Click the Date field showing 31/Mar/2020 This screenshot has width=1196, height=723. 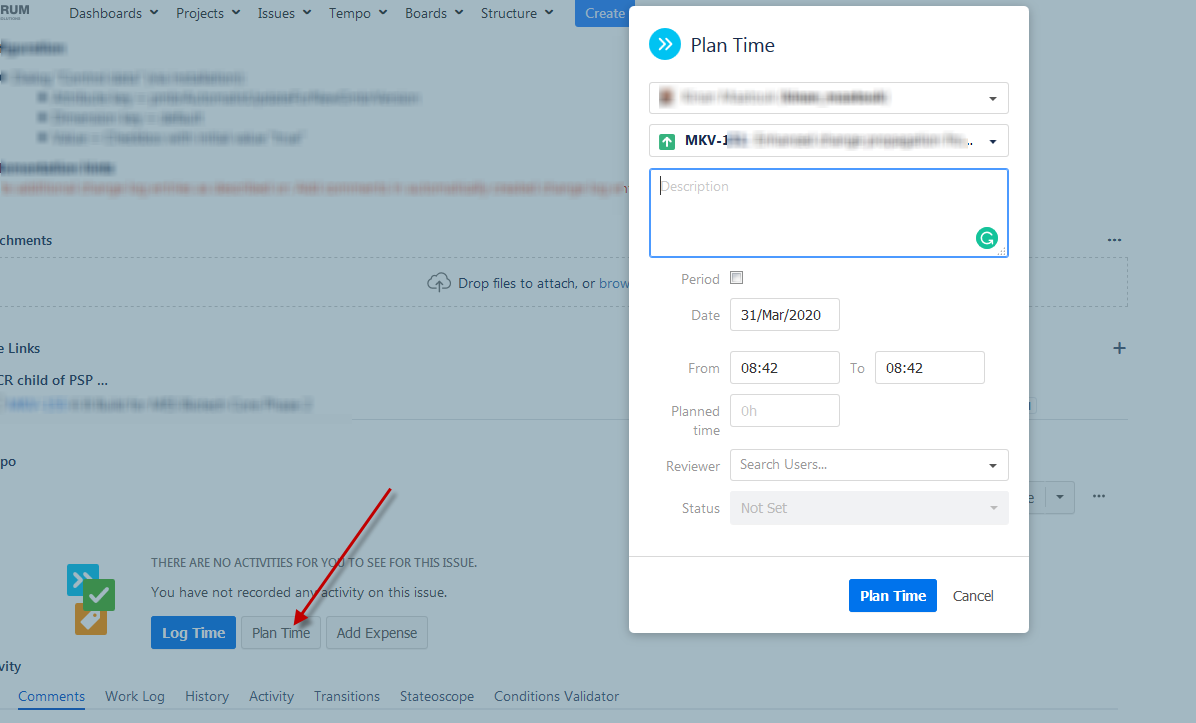[784, 314]
